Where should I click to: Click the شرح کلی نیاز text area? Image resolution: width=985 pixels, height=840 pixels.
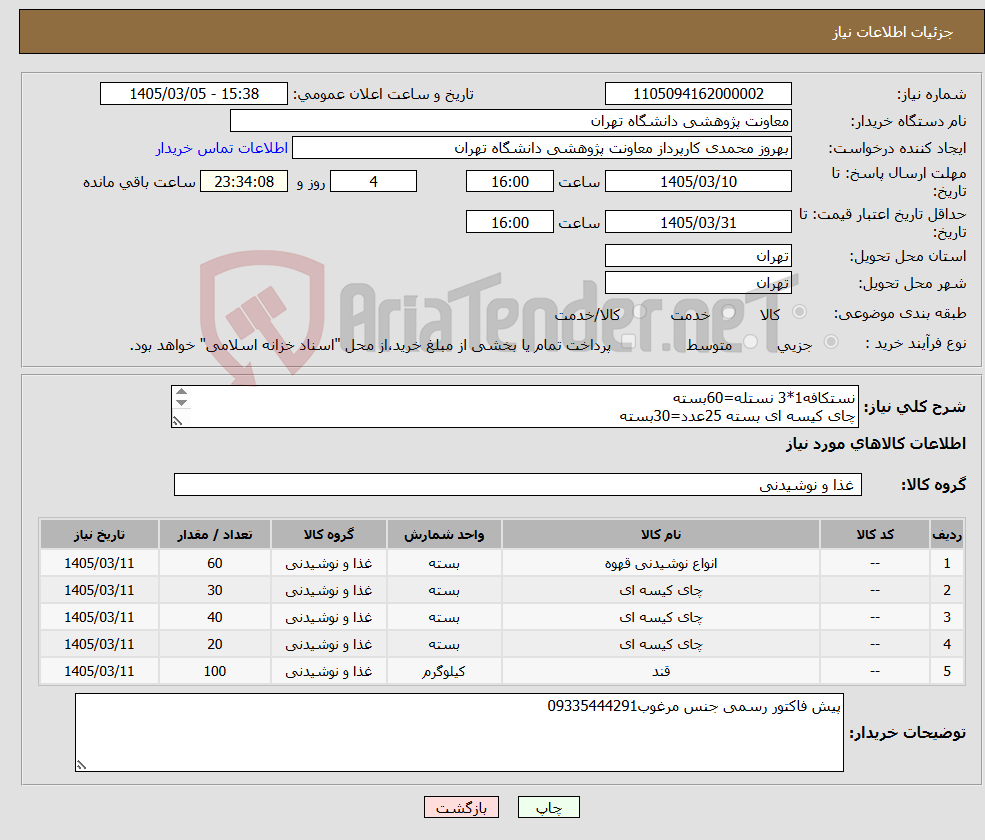[x=514, y=406]
